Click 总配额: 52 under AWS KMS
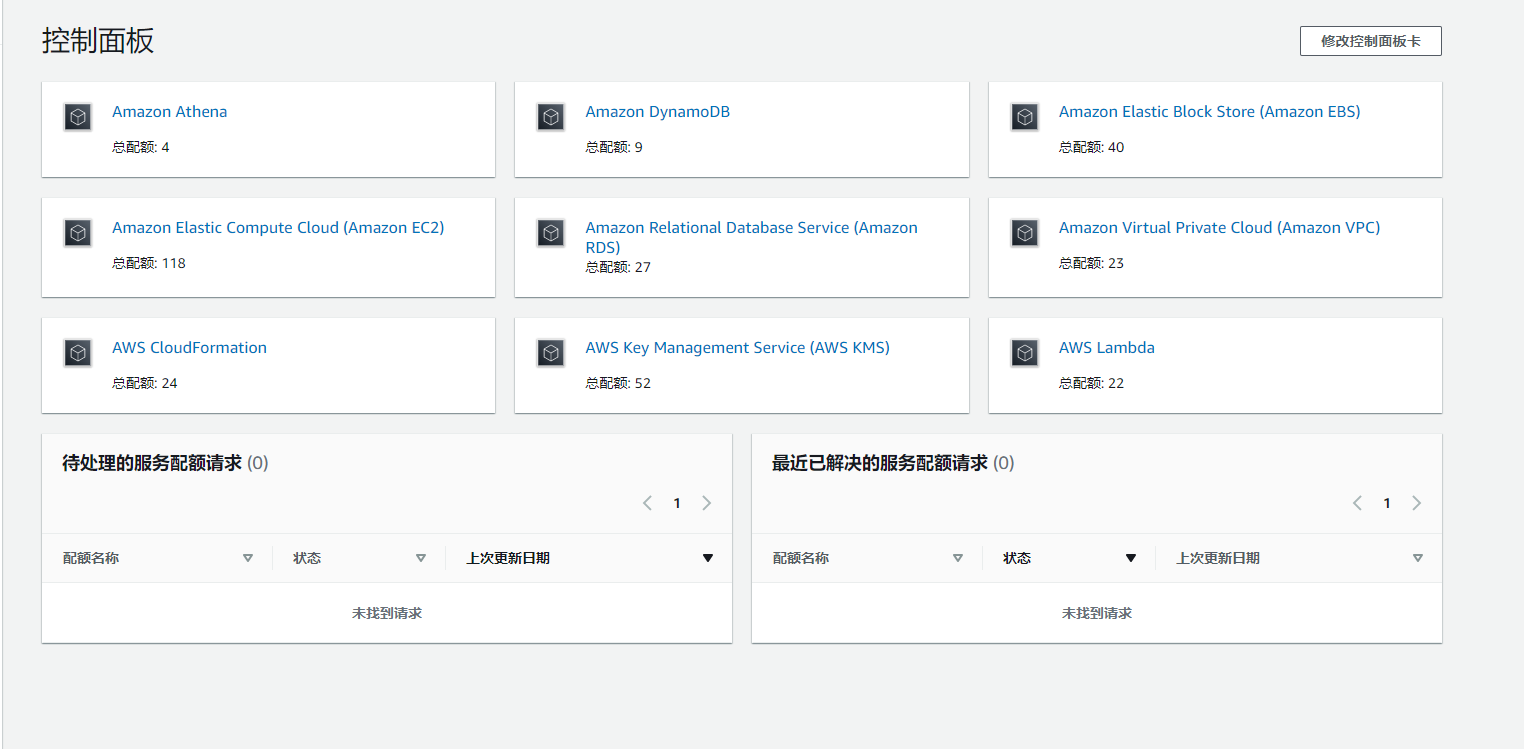 click(x=618, y=383)
